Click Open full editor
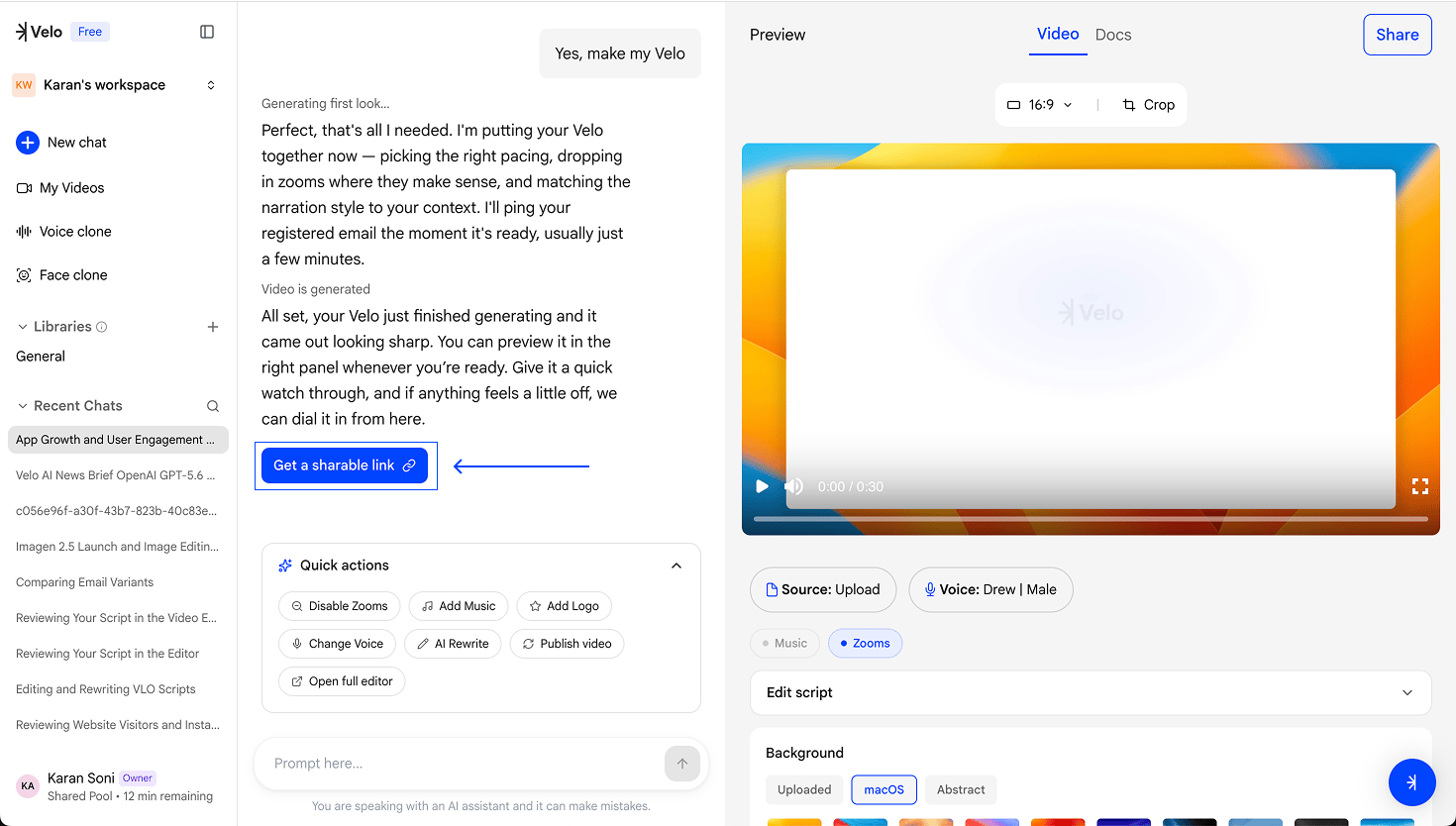This screenshot has height=826, width=1456. pos(342,681)
